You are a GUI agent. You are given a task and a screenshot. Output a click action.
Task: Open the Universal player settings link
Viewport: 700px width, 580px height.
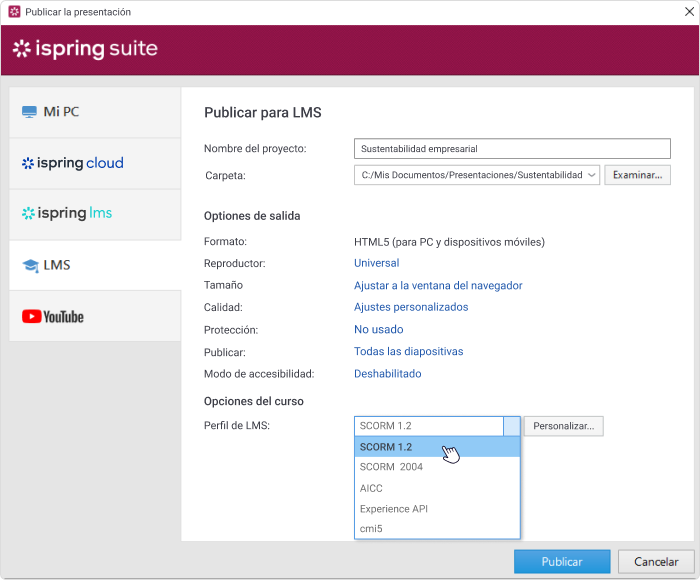coord(376,263)
